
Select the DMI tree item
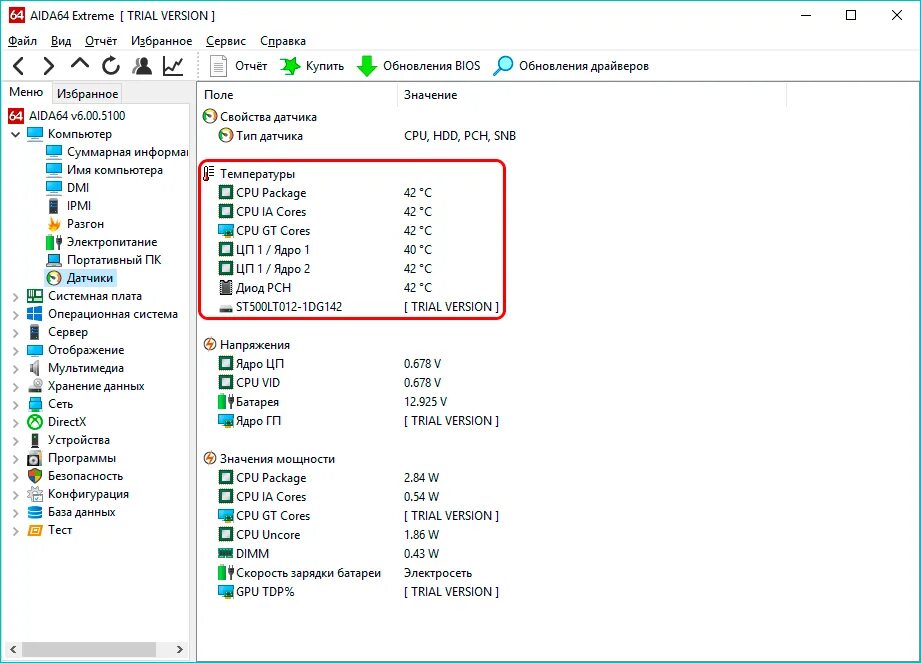click(78, 187)
